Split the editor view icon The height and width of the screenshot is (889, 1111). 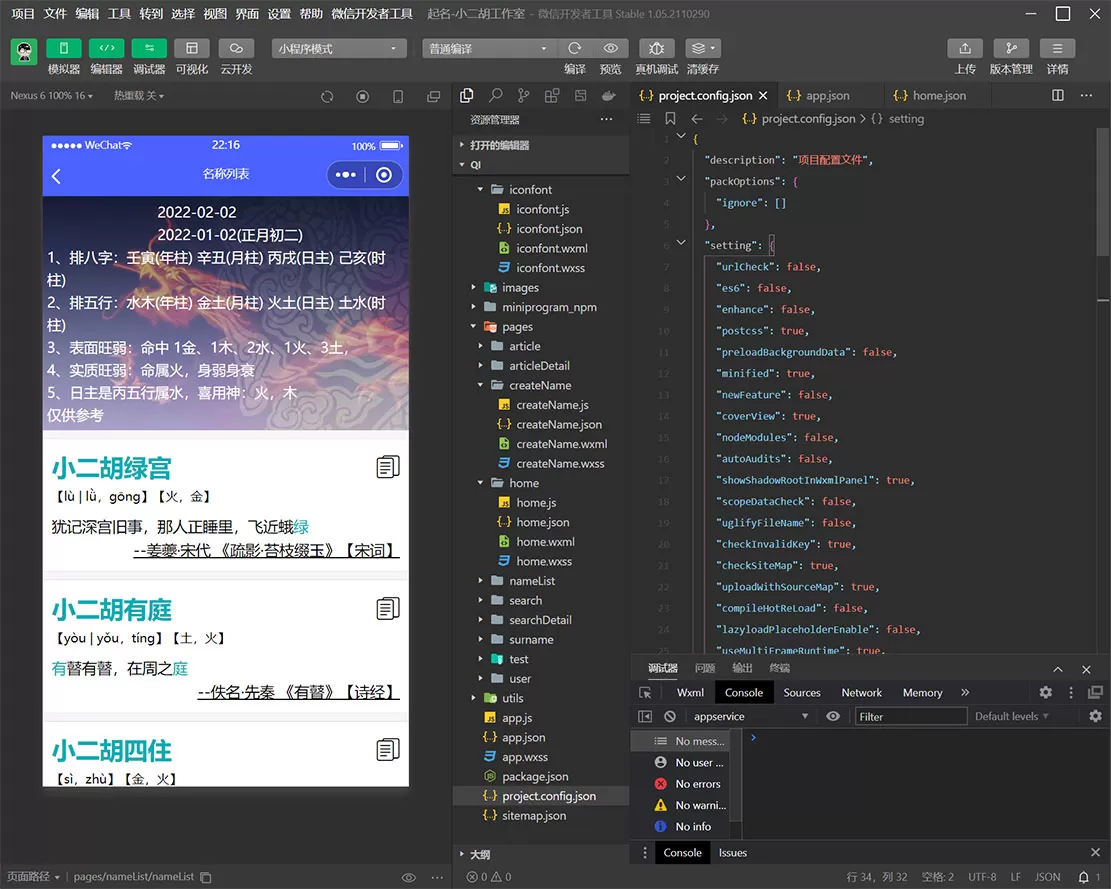[x=1058, y=96]
